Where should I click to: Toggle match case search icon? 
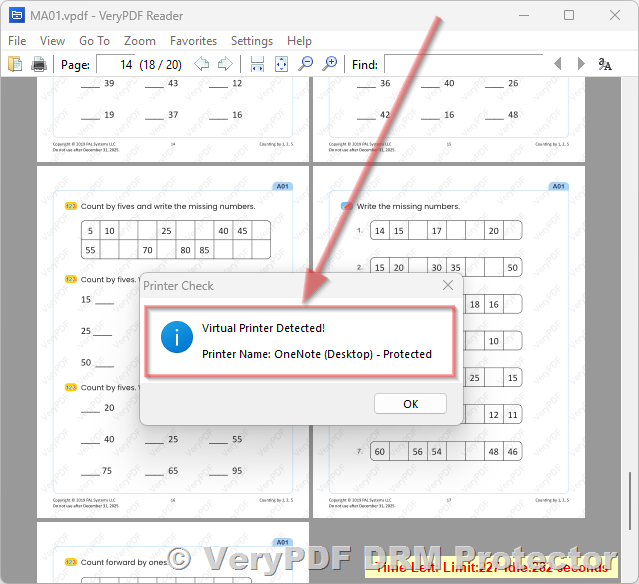[605, 64]
